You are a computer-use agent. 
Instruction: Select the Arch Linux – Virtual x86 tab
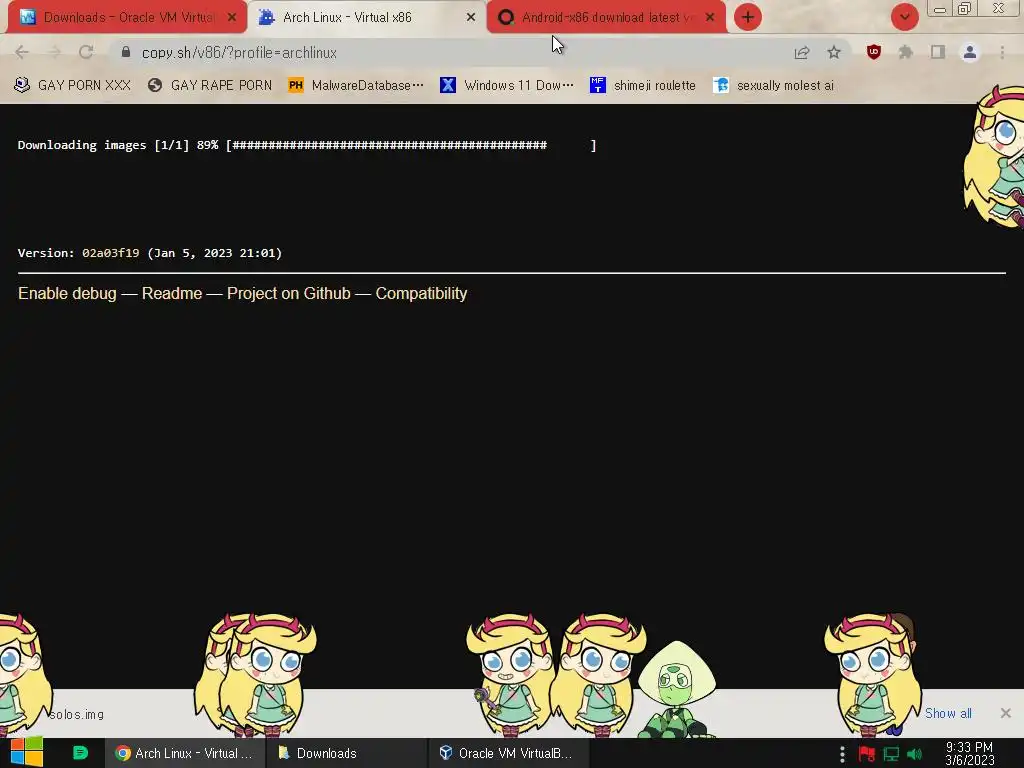click(x=366, y=17)
